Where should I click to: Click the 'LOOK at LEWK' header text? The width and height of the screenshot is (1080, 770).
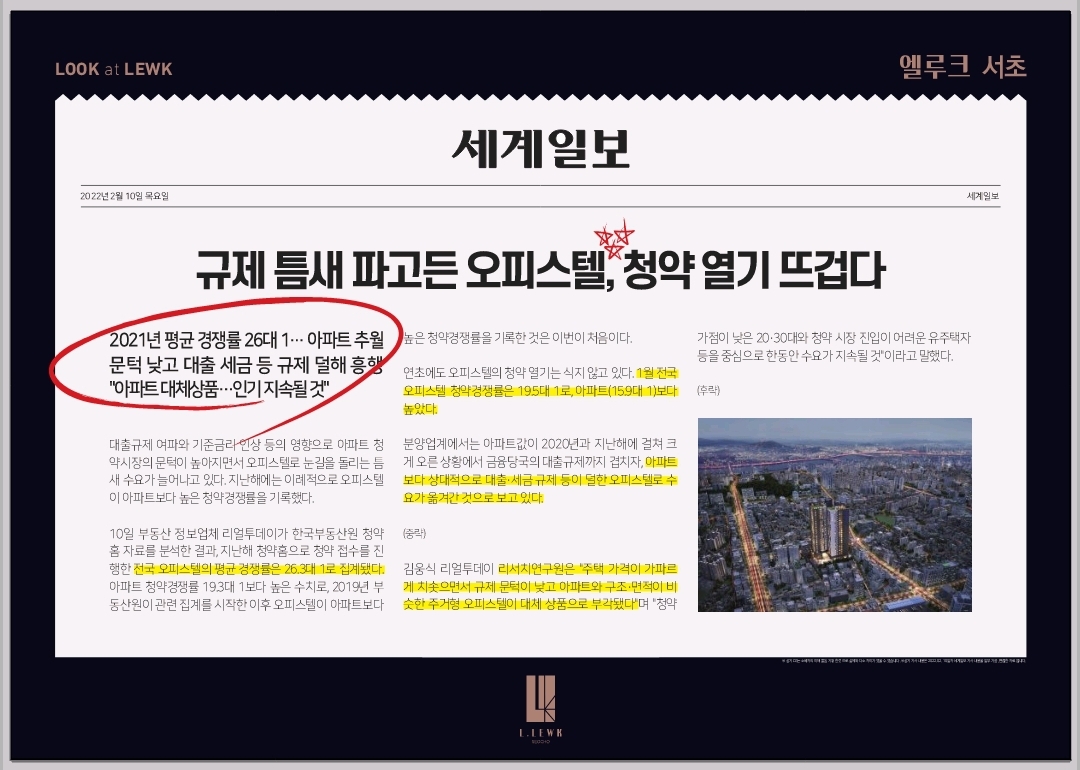tap(114, 69)
